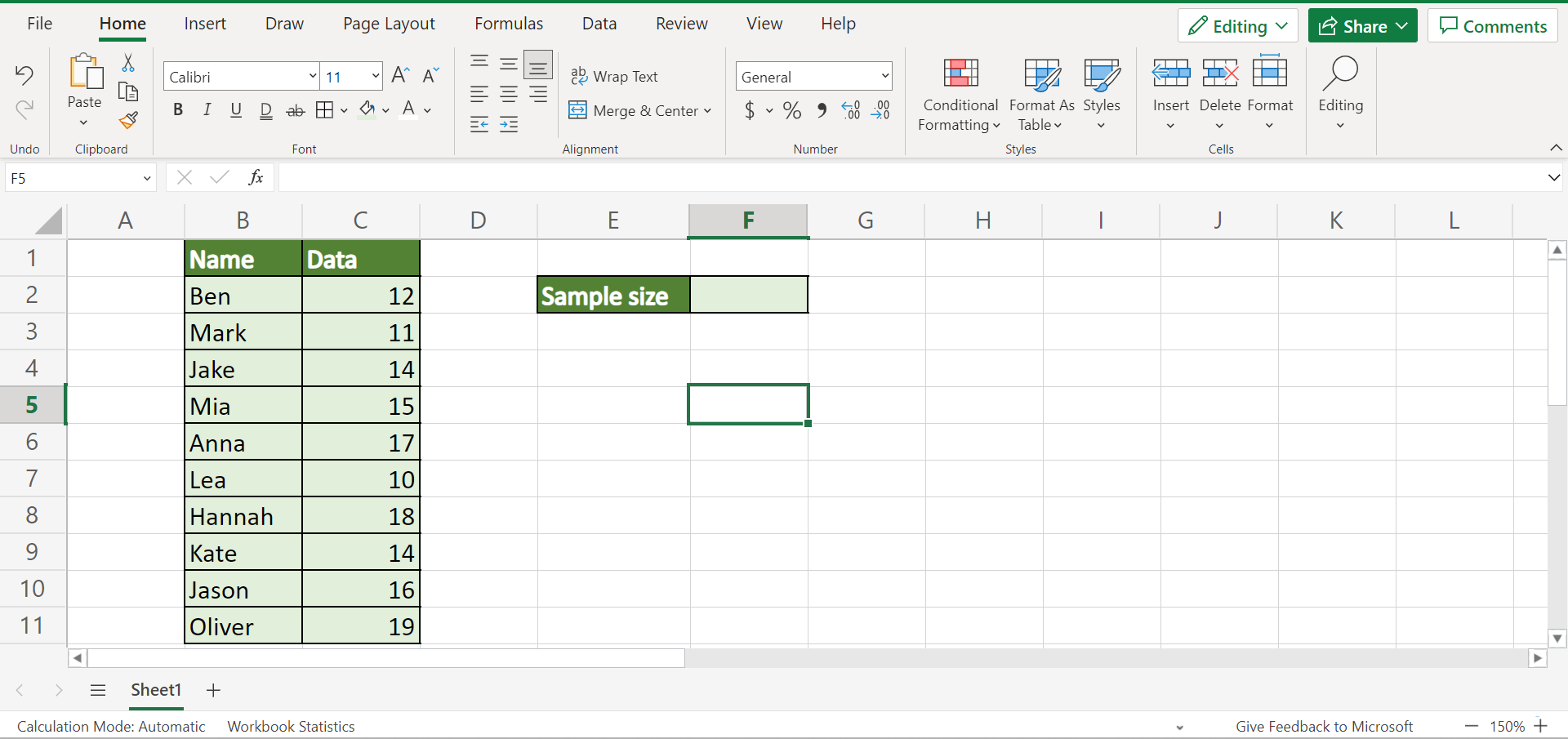The height and width of the screenshot is (739, 1568).
Task: Apply comma style formatting
Action: (822, 110)
